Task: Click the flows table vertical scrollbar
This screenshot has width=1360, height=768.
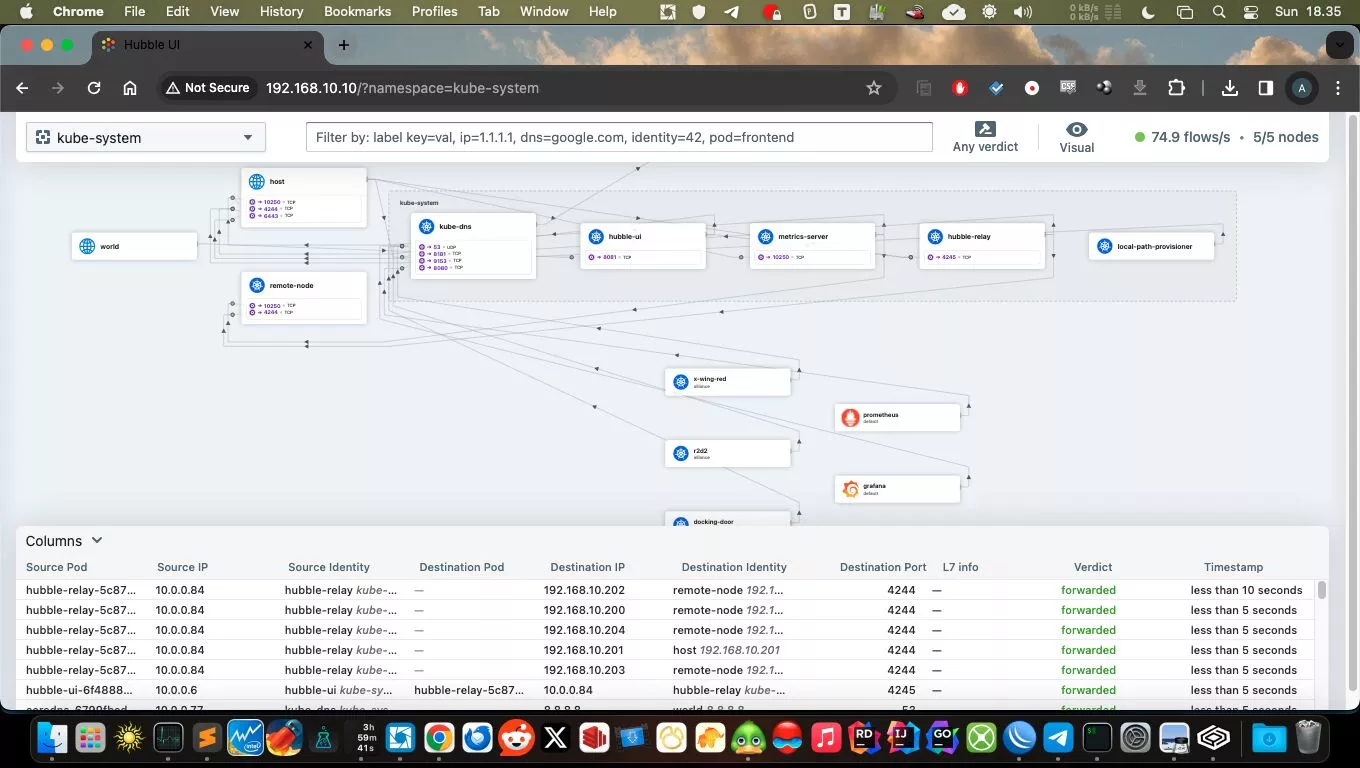Action: [1322, 590]
